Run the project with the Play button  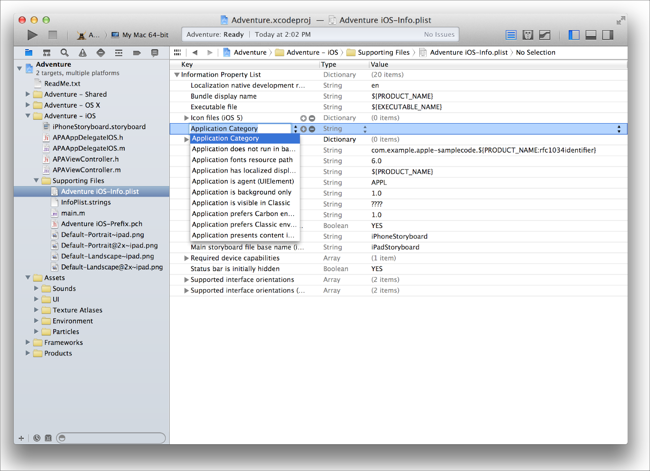click(x=32, y=35)
